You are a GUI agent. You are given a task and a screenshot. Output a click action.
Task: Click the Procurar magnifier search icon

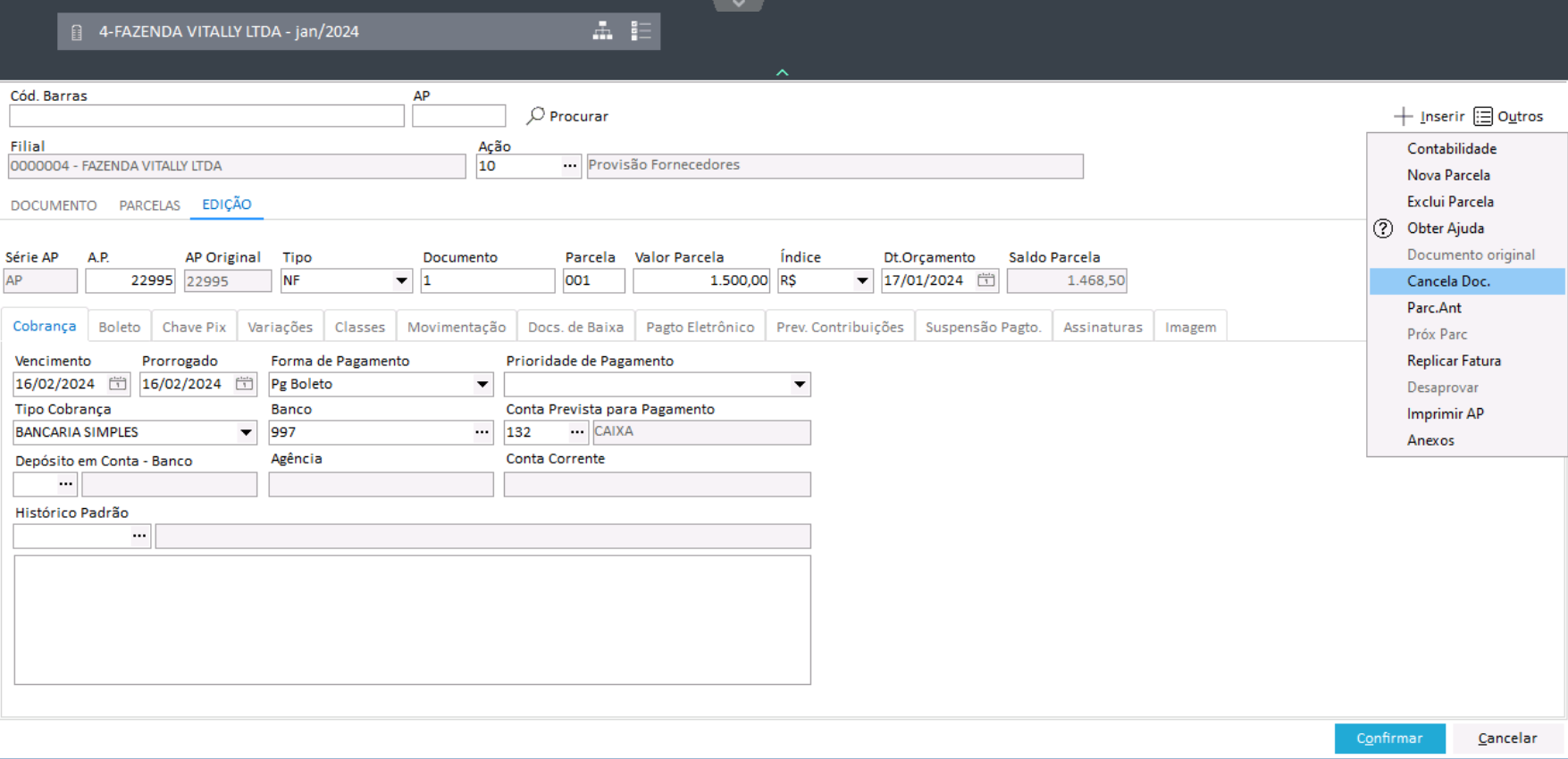536,116
